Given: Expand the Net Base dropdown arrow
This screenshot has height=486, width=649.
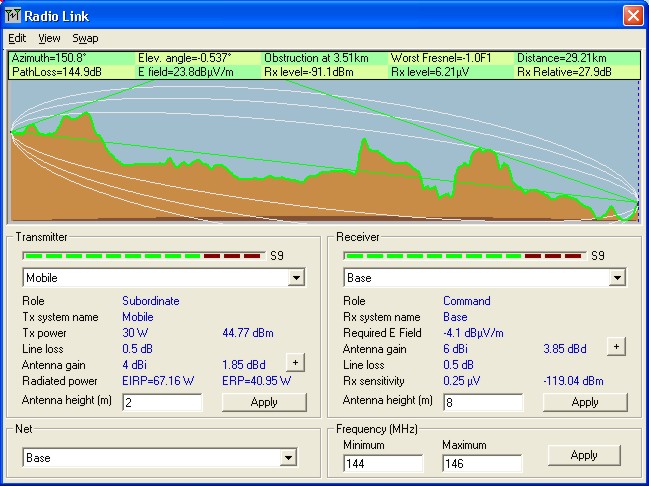Looking at the screenshot, I should [288, 457].
